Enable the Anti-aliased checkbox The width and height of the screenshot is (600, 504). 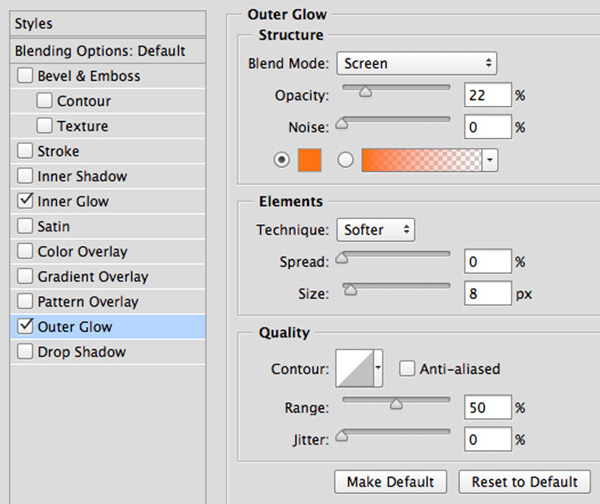(407, 369)
